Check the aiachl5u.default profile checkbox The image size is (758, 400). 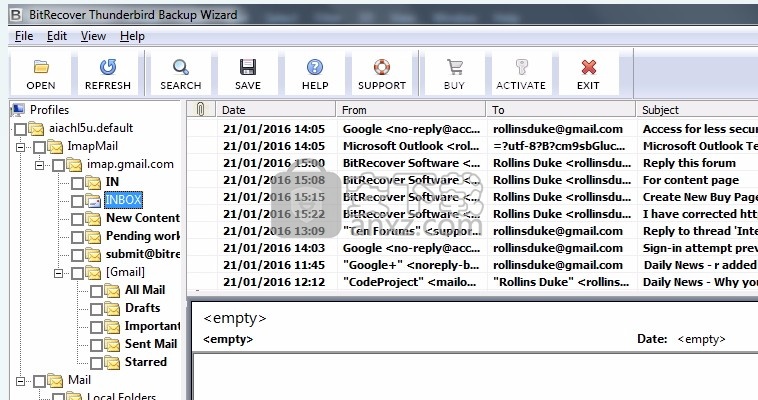pyautogui.click(x=20, y=129)
